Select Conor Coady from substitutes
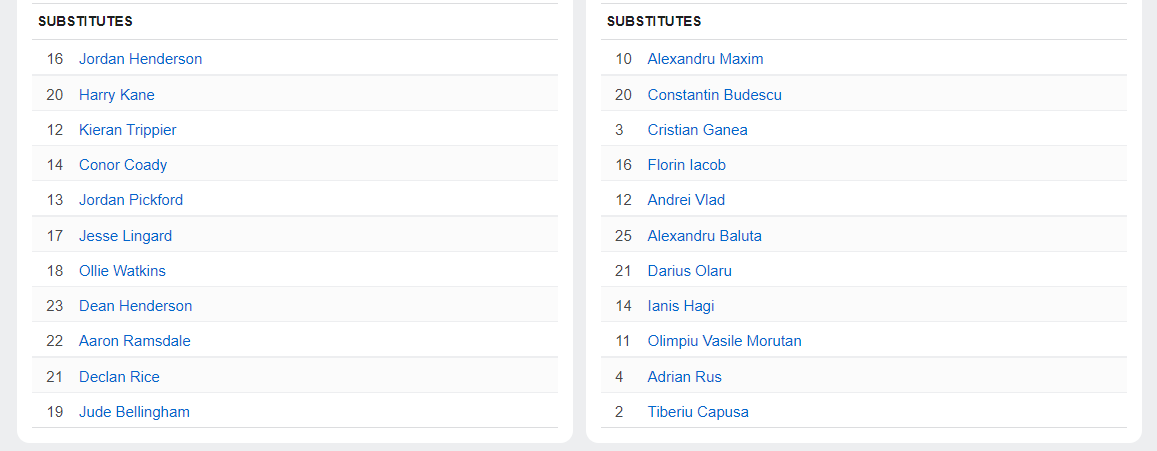This screenshot has height=451, width=1157. (x=123, y=165)
